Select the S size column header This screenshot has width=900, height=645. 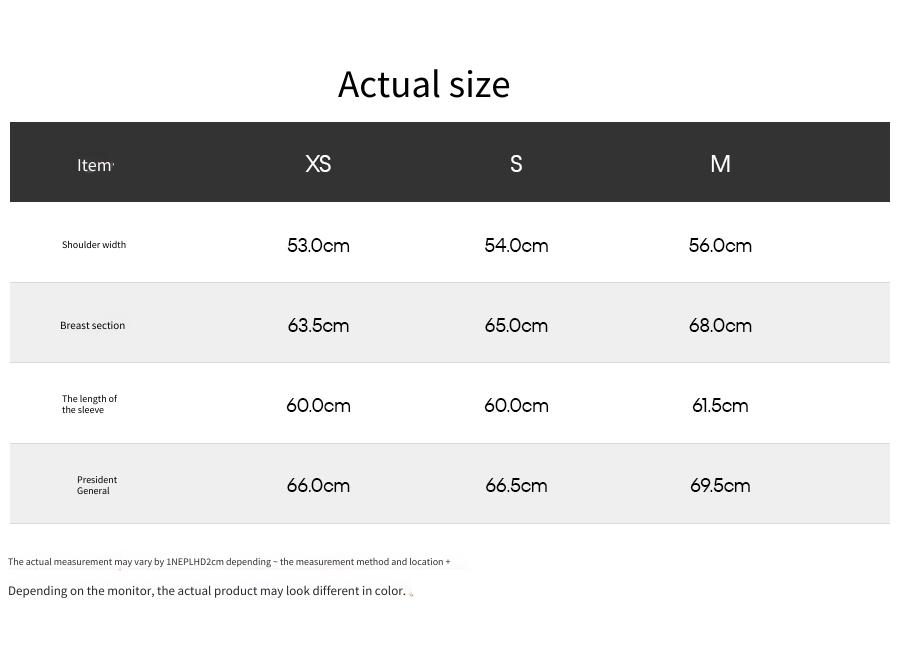[x=516, y=164]
